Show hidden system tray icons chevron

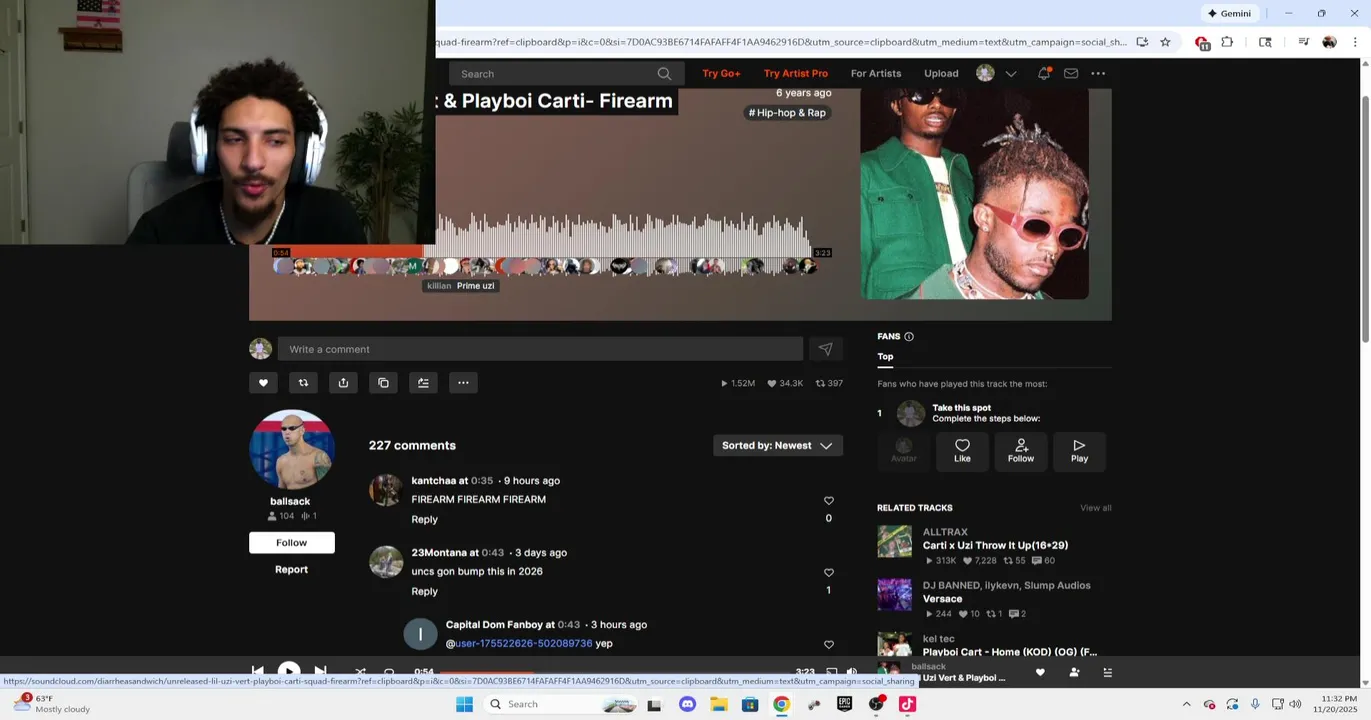(x=1186, y=704)
